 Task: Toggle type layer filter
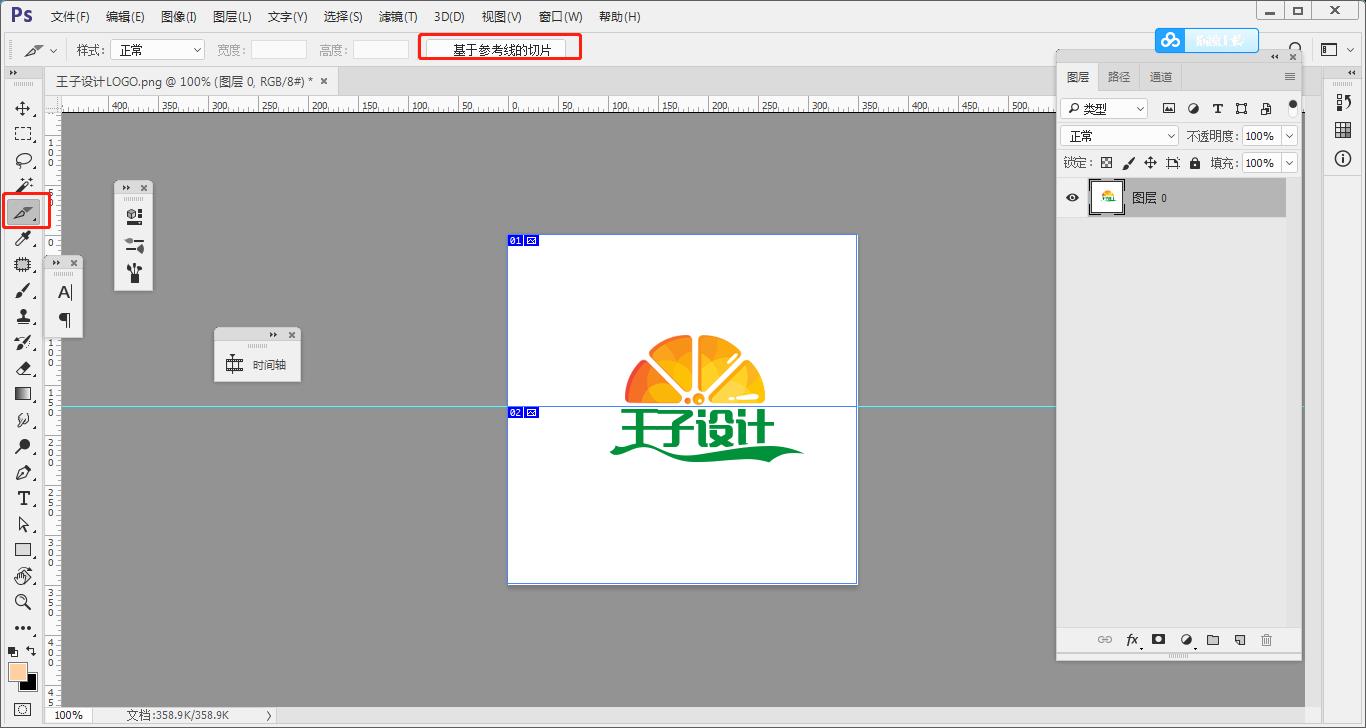(1217, 108)
